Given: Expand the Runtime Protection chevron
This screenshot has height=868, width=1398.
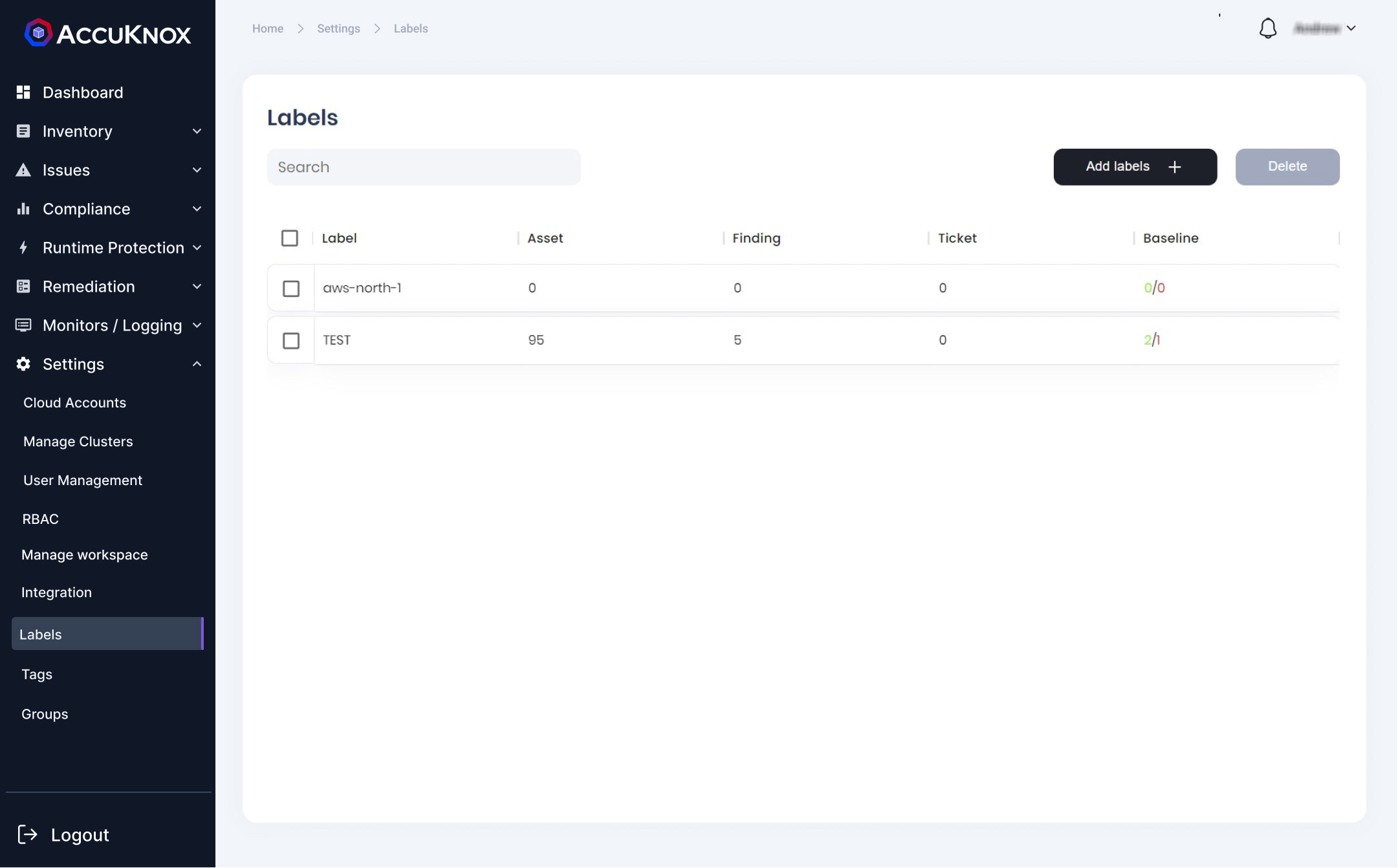Looking at the screenshot, I should pyautogui.click(x=197, y=248).
